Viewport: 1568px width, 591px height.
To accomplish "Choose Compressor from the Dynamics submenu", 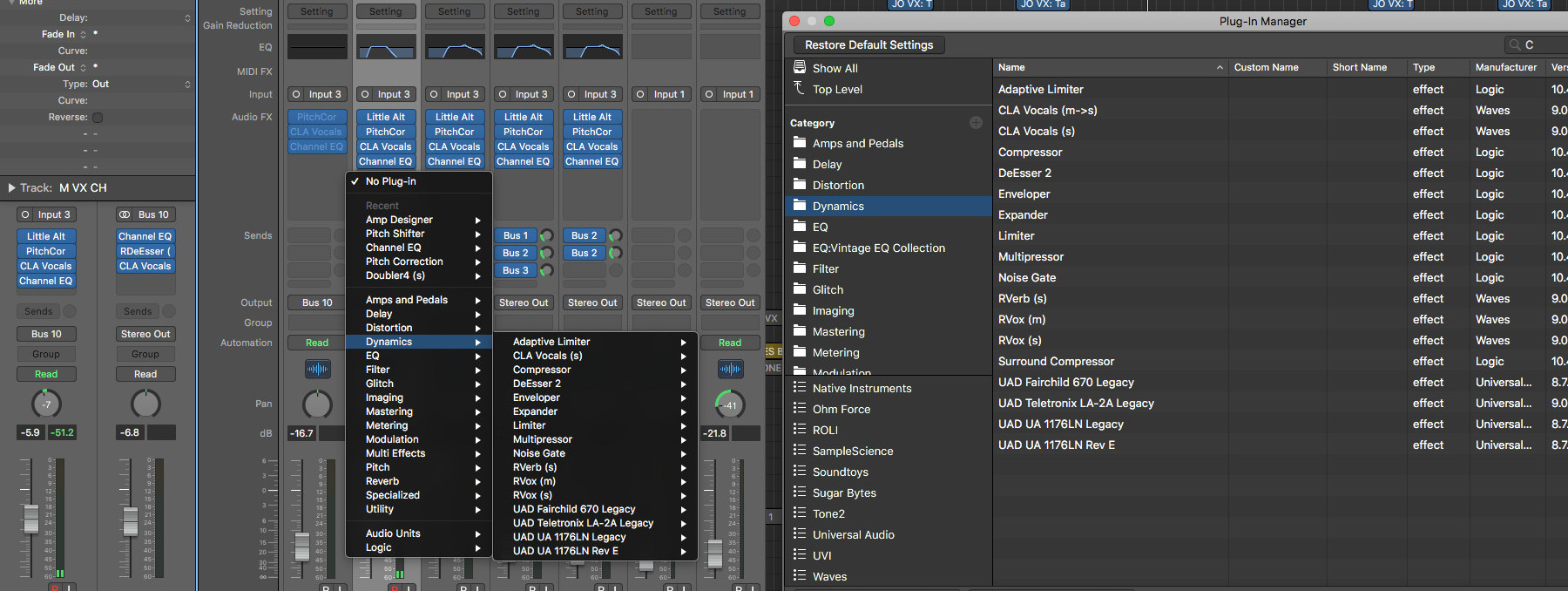I will (x=542, y=370).
